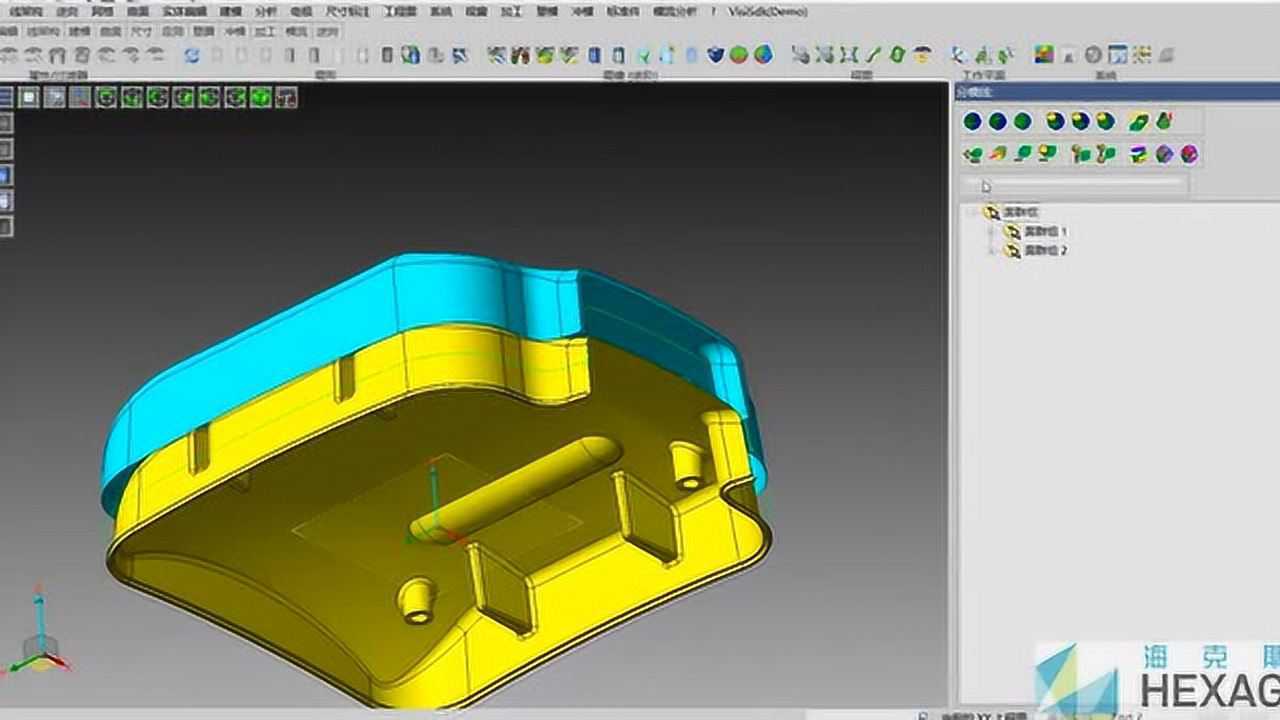Select the green diagonal line tool icon
Image resolution: width=1280 pixels, height=720 pixels.
[x=873, y=55]
